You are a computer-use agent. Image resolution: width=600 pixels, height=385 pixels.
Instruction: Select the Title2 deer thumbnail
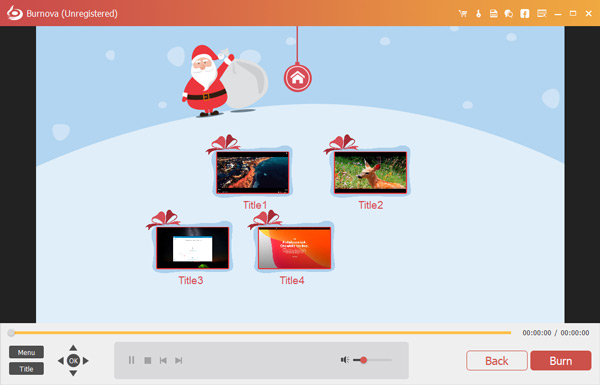(370, 172)
